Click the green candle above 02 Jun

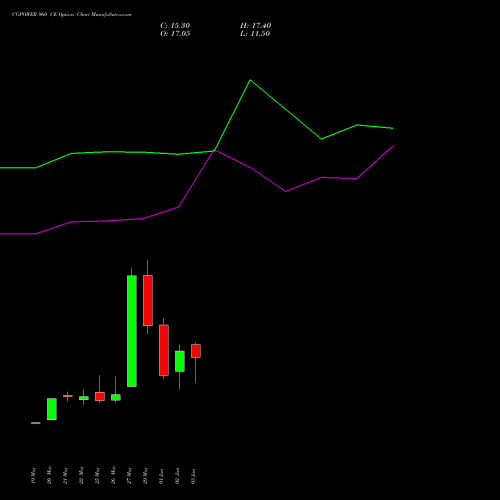tap(180, 361)
